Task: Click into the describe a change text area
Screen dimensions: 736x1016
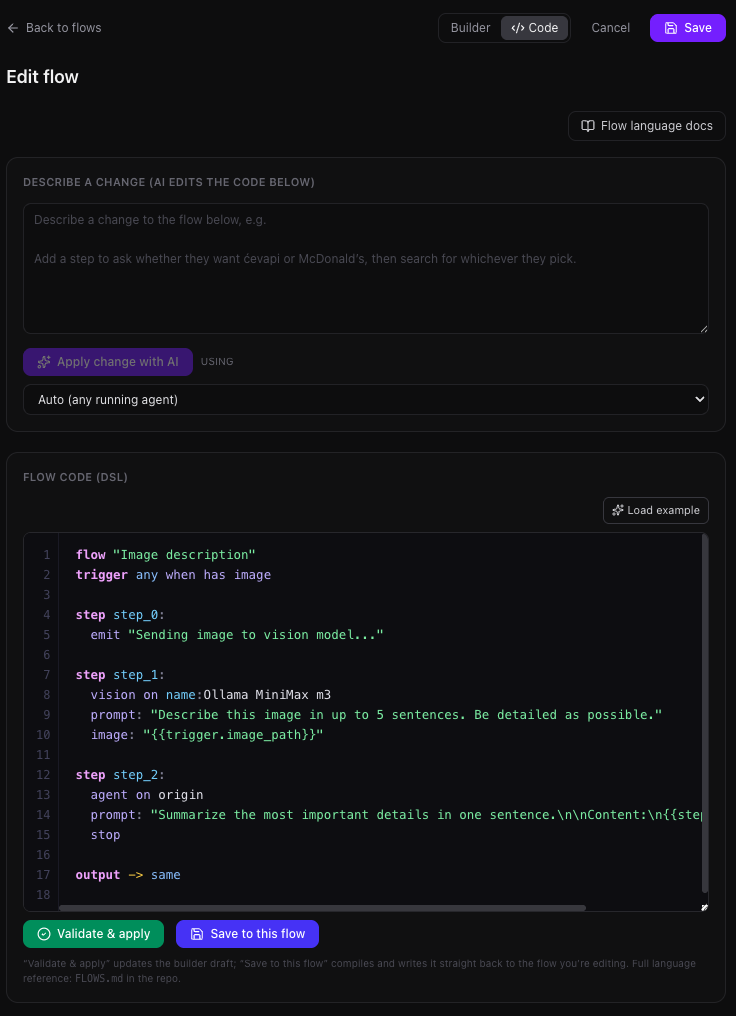Action: point(366,269)
